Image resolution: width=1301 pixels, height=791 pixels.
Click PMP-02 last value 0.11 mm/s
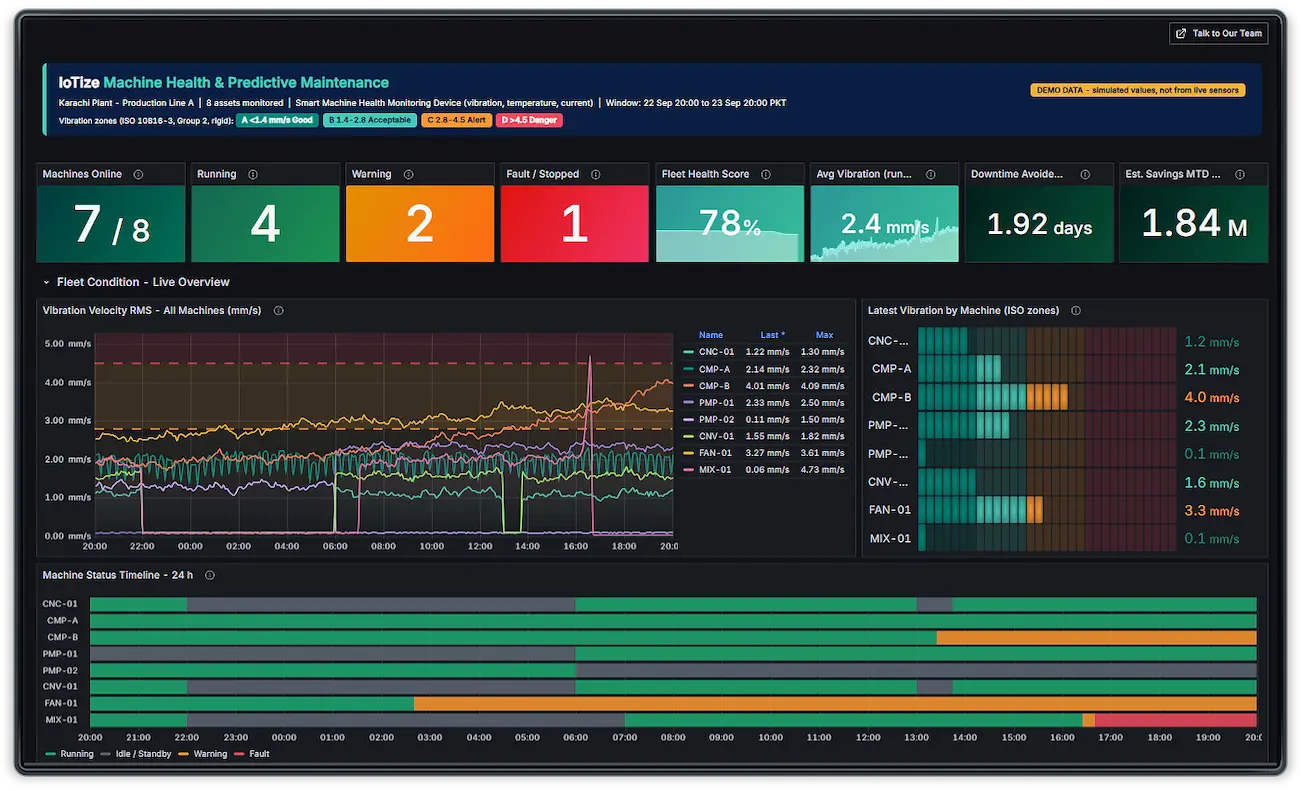click(768, 420)
